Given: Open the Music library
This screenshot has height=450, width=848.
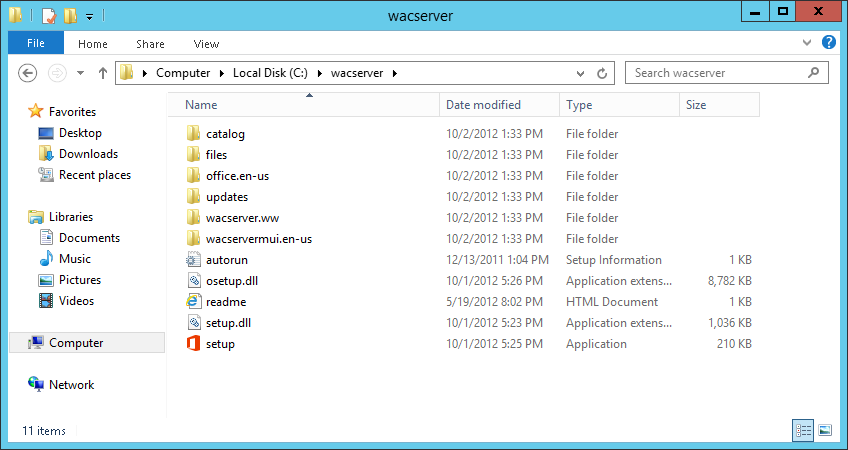Looking at the screenshot, I should pos(75,259).
